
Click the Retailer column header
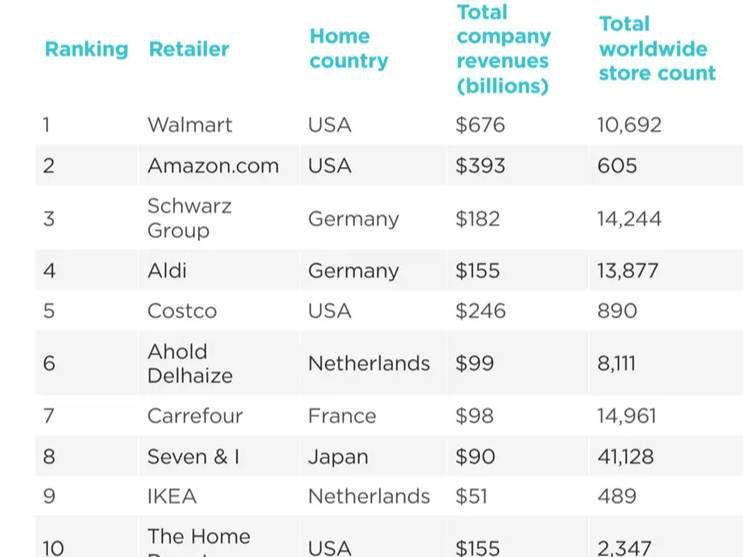188,49
